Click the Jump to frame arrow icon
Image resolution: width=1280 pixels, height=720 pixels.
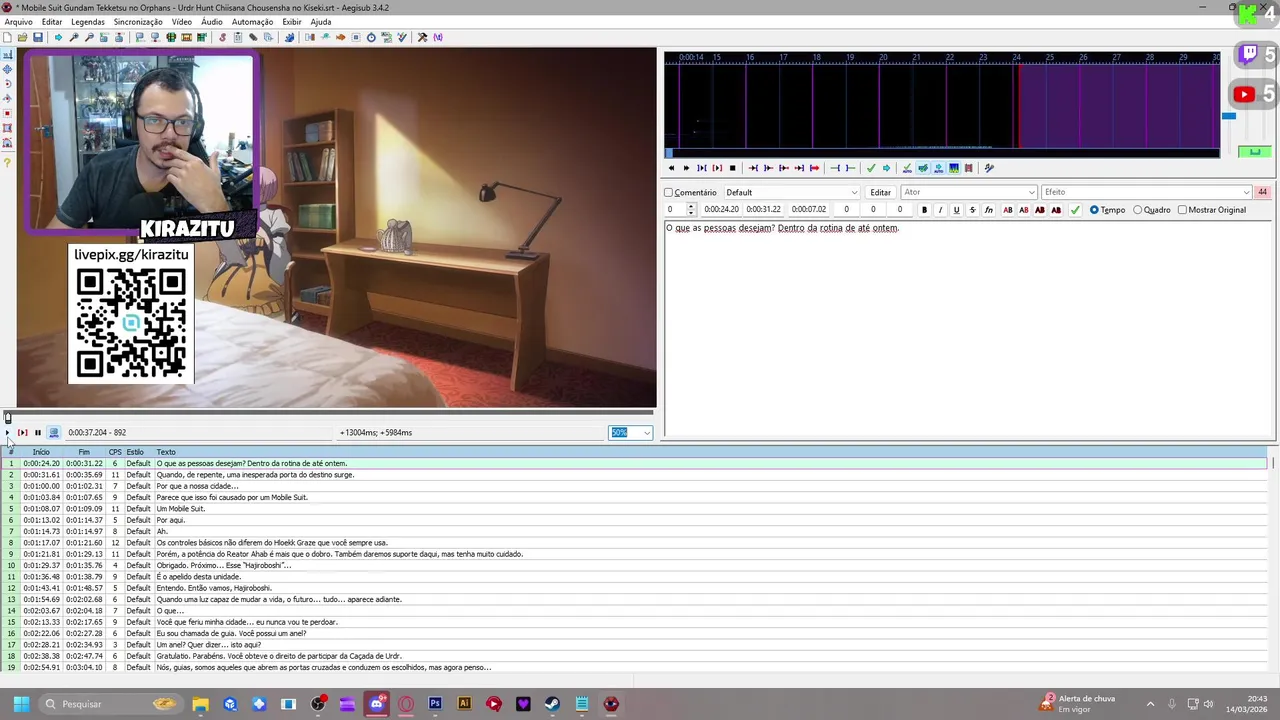click(58, 37)
